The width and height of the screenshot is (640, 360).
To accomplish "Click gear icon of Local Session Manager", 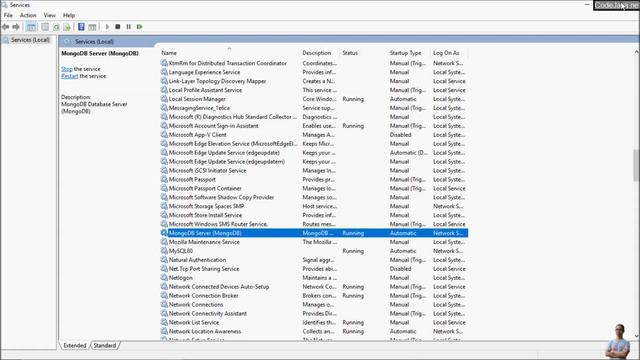I will [164, 99].
